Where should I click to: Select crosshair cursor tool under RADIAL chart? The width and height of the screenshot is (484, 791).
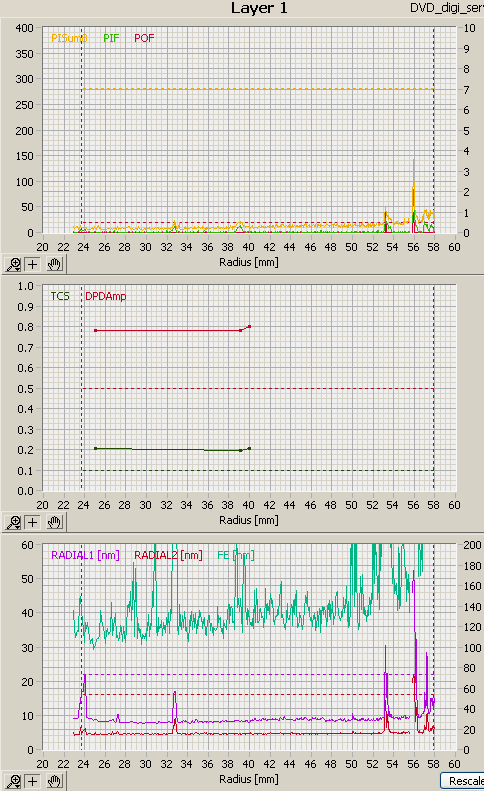point(33,781)
